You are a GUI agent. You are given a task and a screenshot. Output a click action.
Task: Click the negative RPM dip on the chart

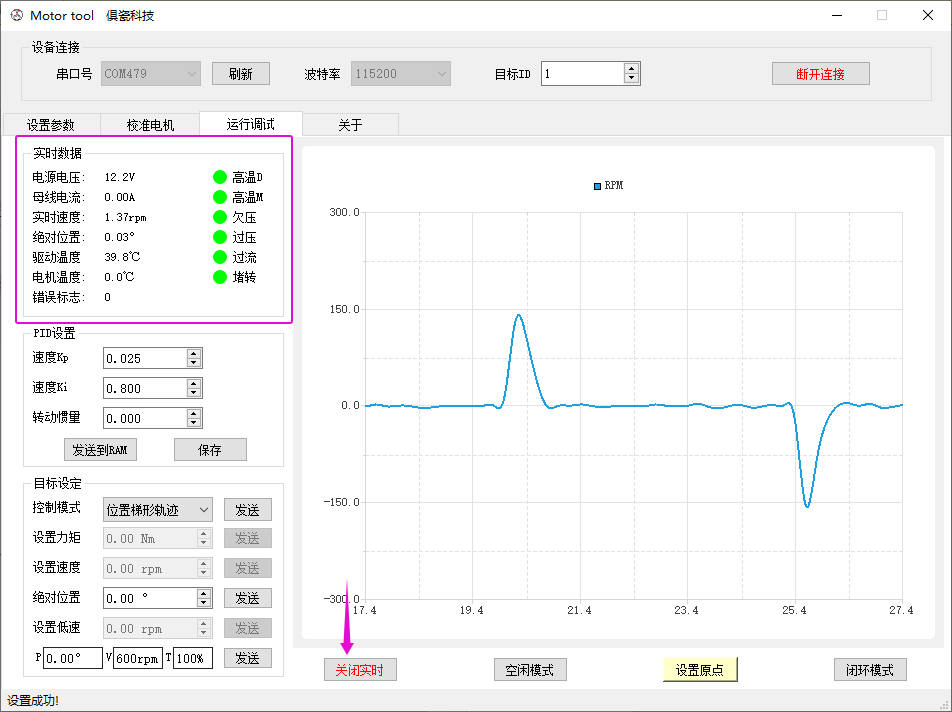(x=807, y=505)
